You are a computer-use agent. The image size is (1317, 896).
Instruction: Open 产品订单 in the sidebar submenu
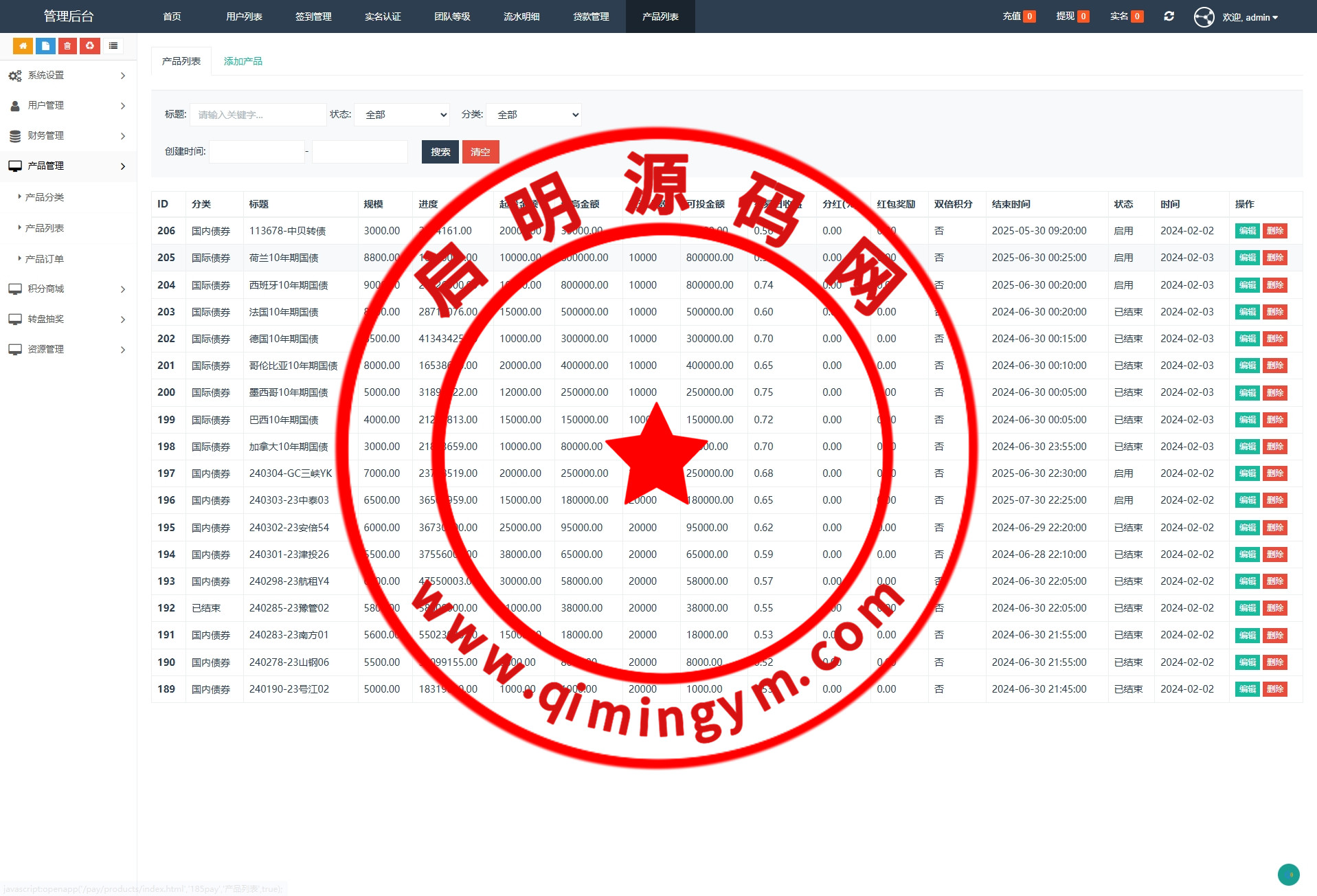(45, 259)
